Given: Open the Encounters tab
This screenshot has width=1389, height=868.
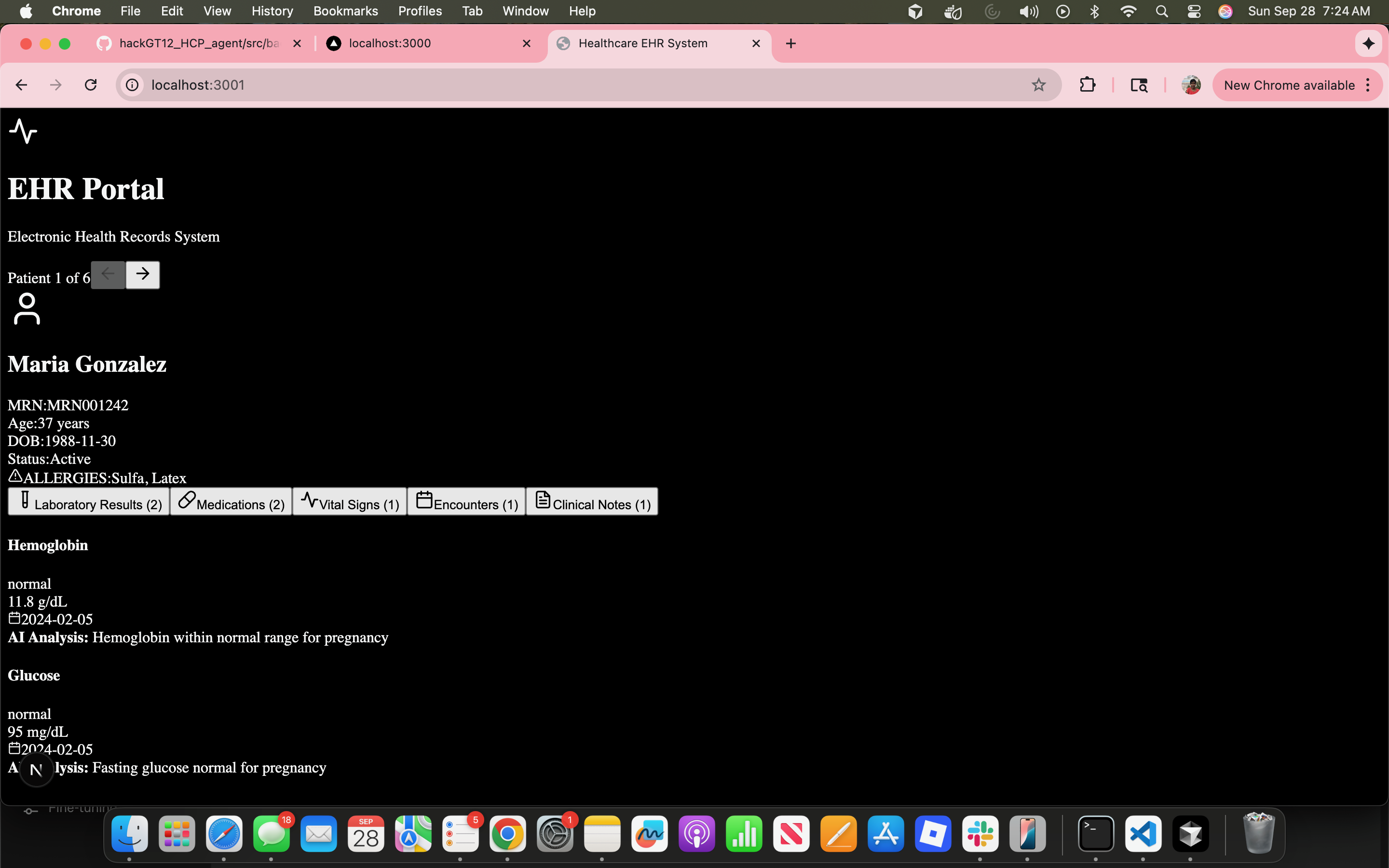Looking at the screenshot, I should coord(466,502).
